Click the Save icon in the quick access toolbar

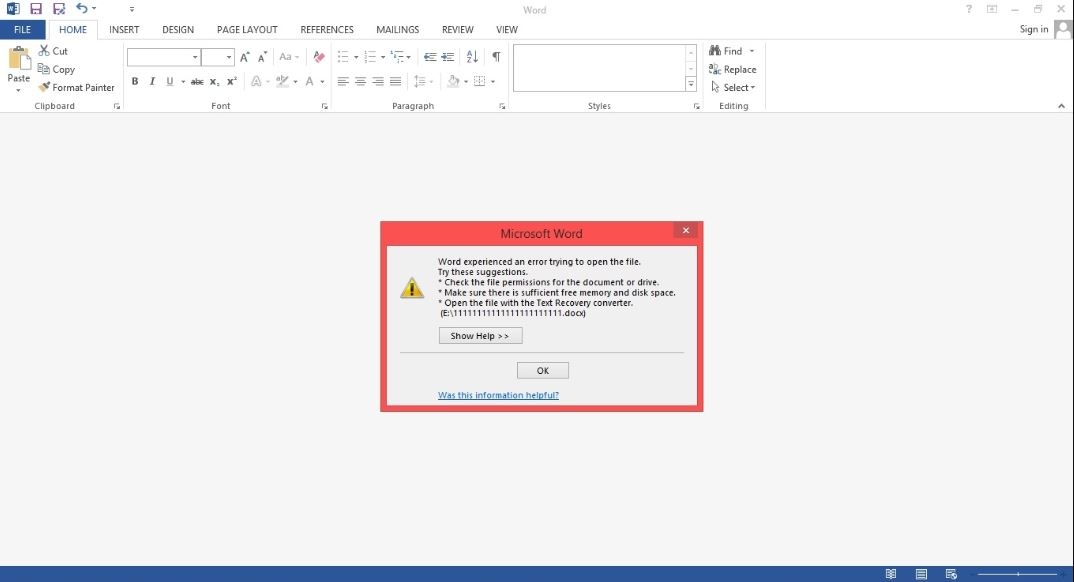[x=36, y=9]
